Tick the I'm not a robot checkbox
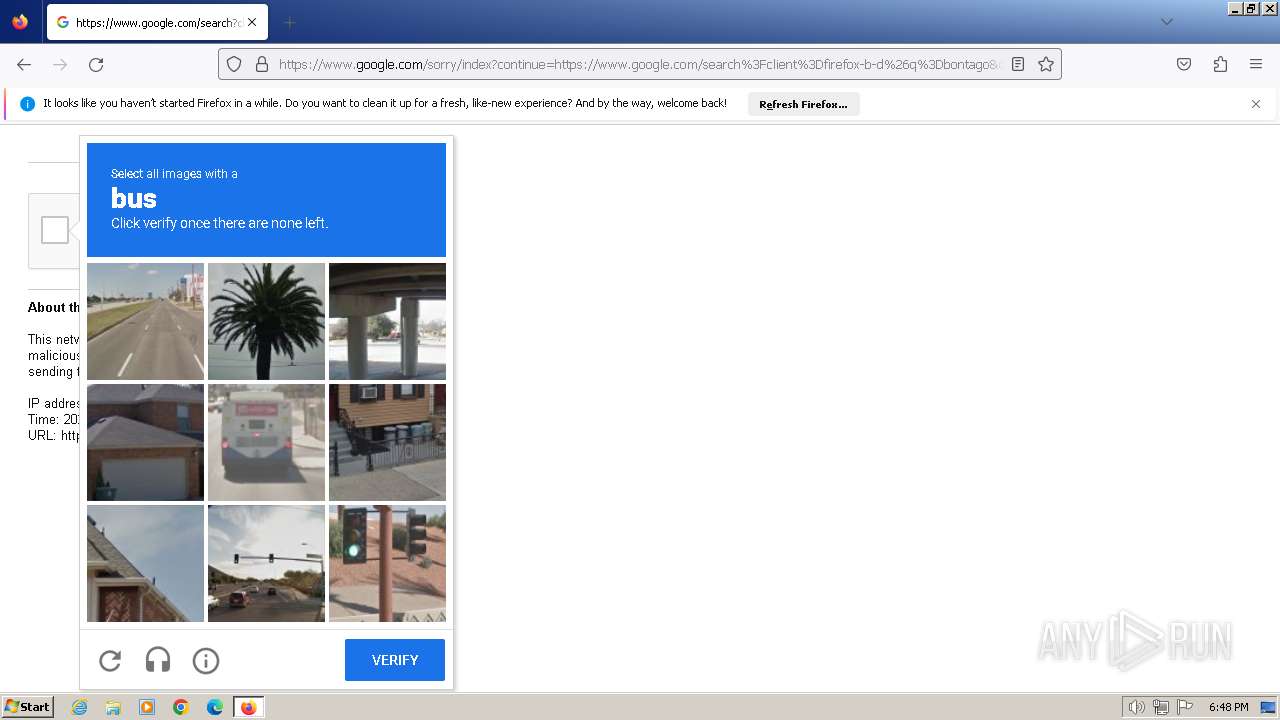1280x720 pixels. 55,230
